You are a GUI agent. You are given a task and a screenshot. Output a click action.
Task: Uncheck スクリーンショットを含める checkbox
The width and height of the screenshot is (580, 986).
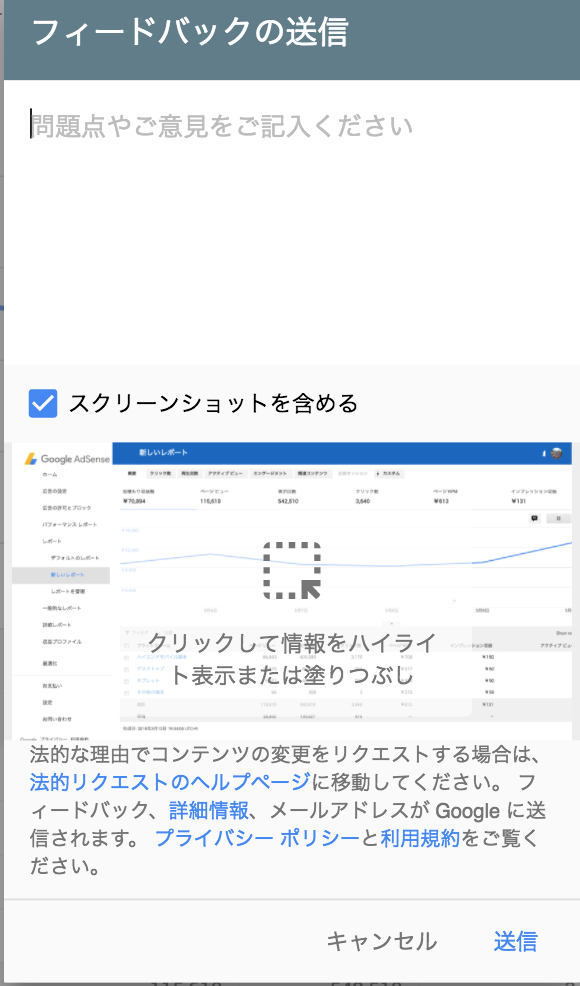pyautogui.click(x=43, y=403)
